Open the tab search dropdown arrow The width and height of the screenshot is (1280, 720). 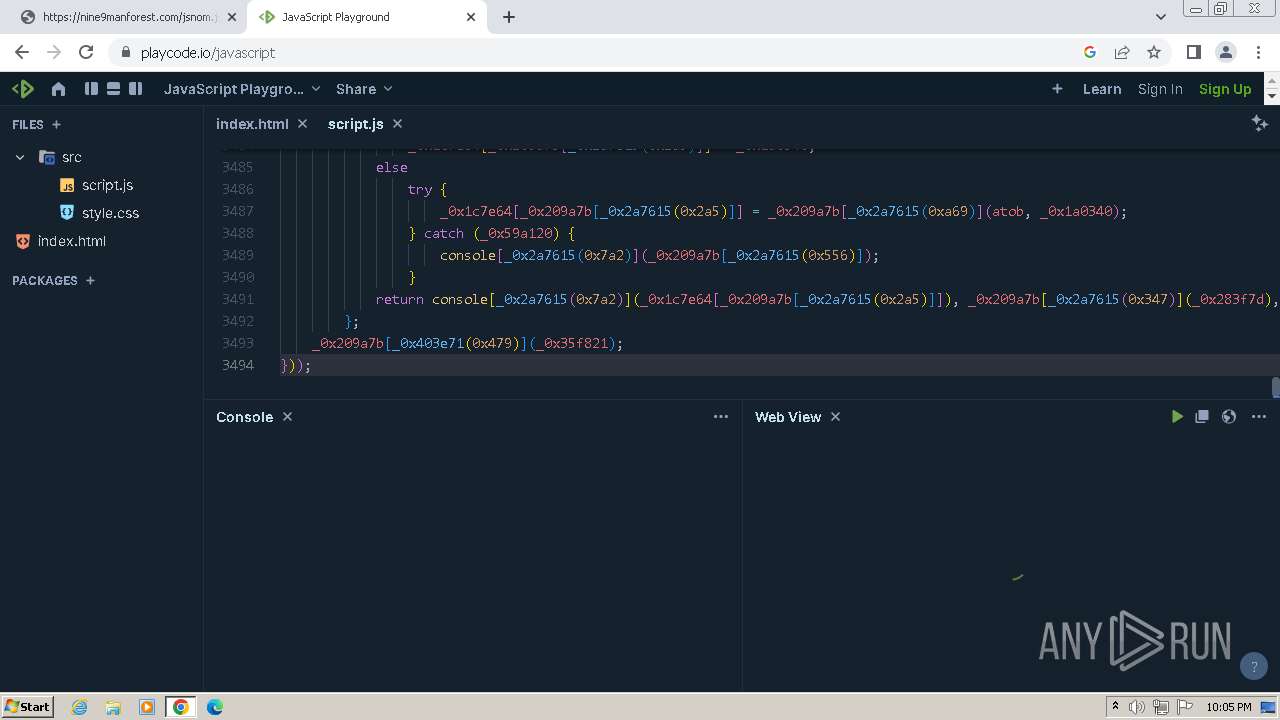coord(1161,17)
